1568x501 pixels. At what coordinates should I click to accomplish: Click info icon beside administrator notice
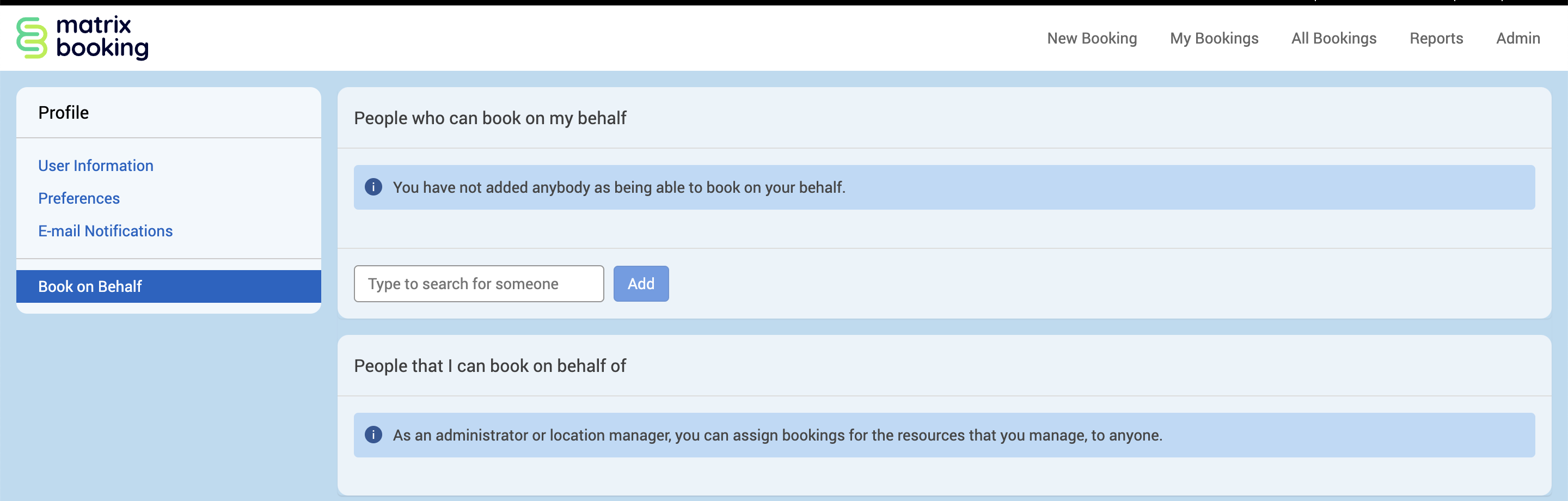373,435
